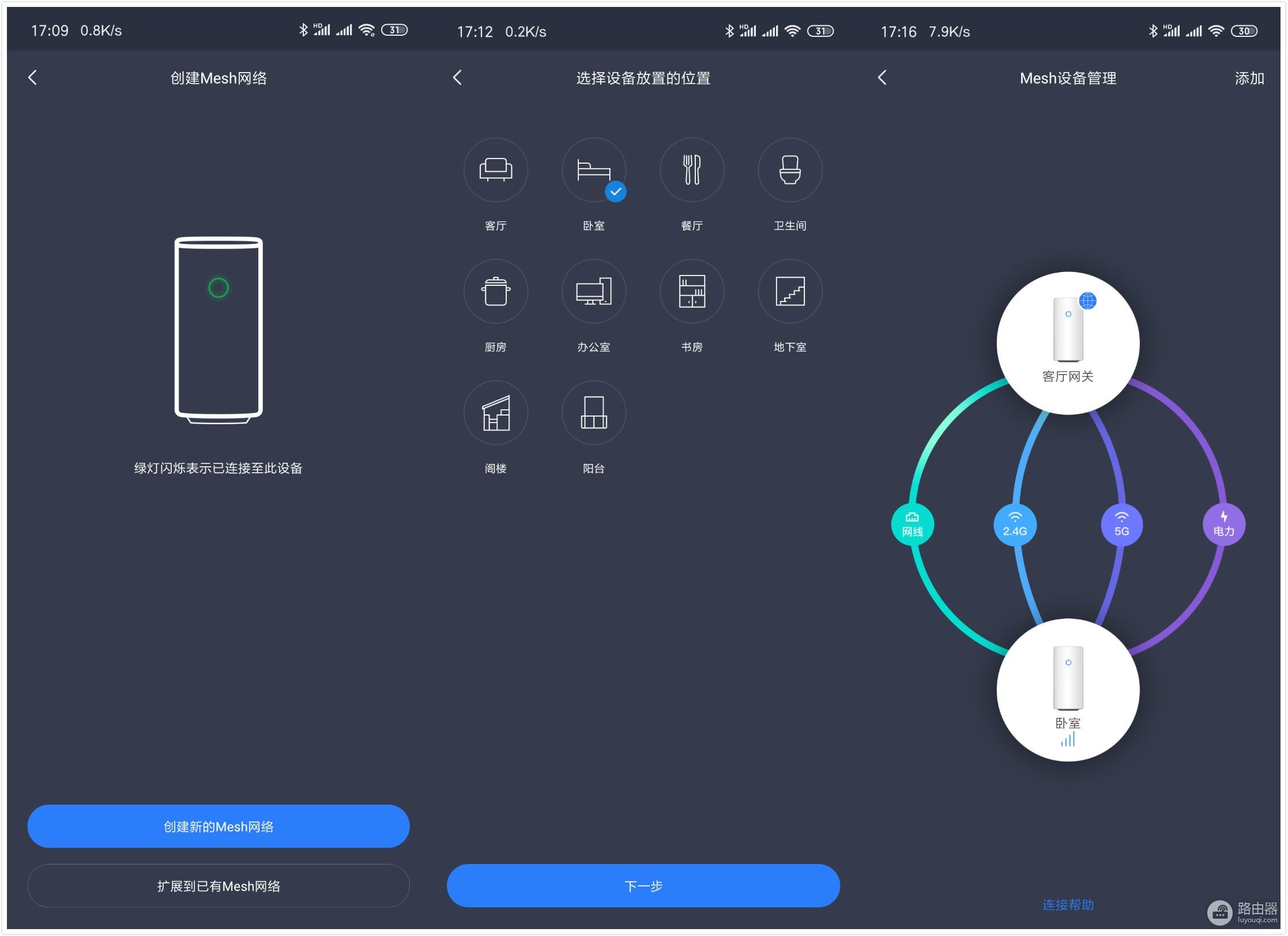
Task: Select the 餐厅 dining room fork icon
Action: (x=691, y=170)
